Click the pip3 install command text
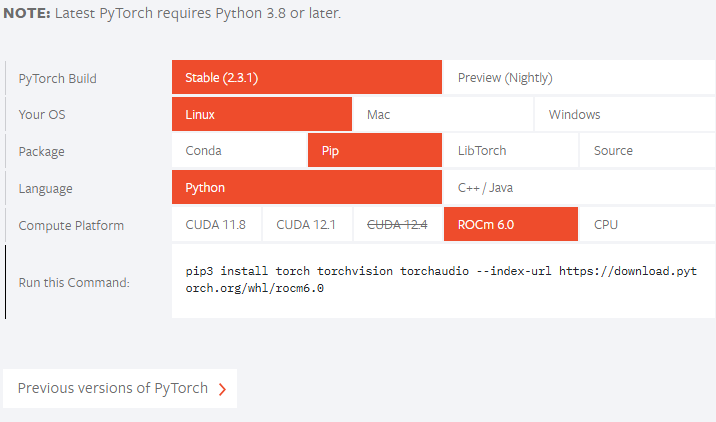 441,280
